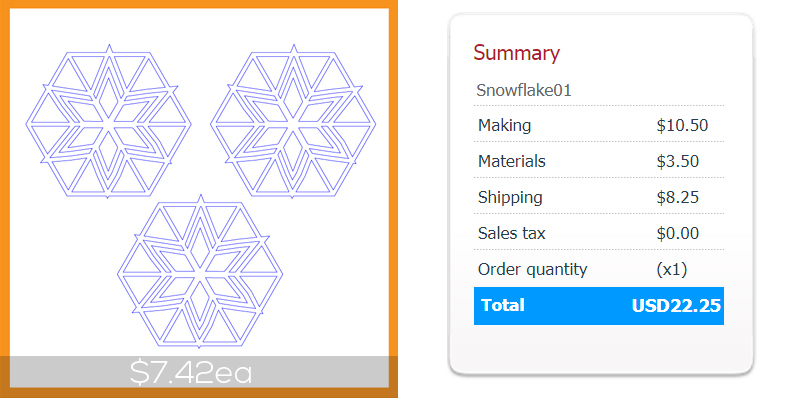Click the center star of top-left snowflake
This screenshot has height=398, width=800.
[109, 122]
